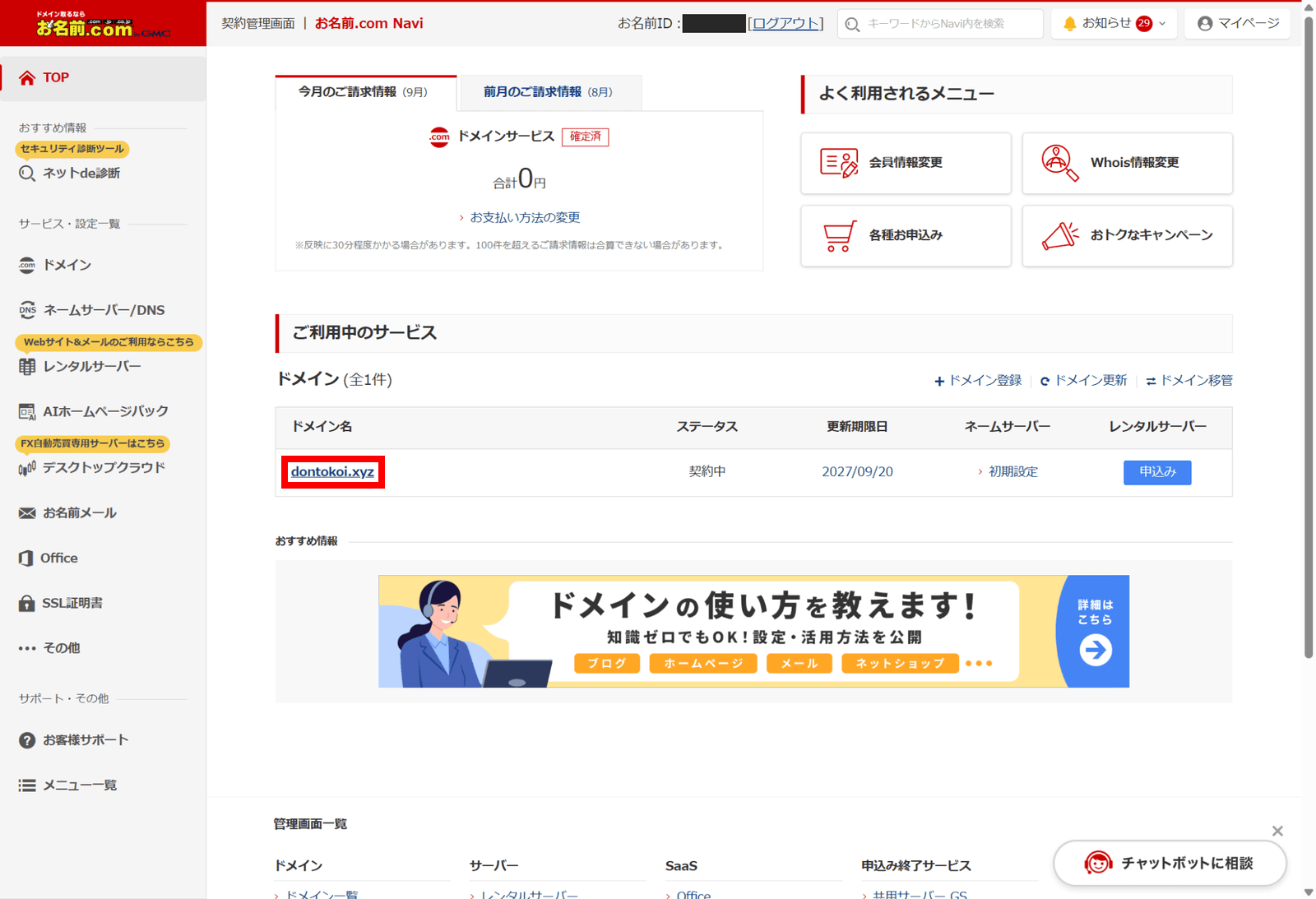Click the メニュー一覧 list icon

(27, 785)
